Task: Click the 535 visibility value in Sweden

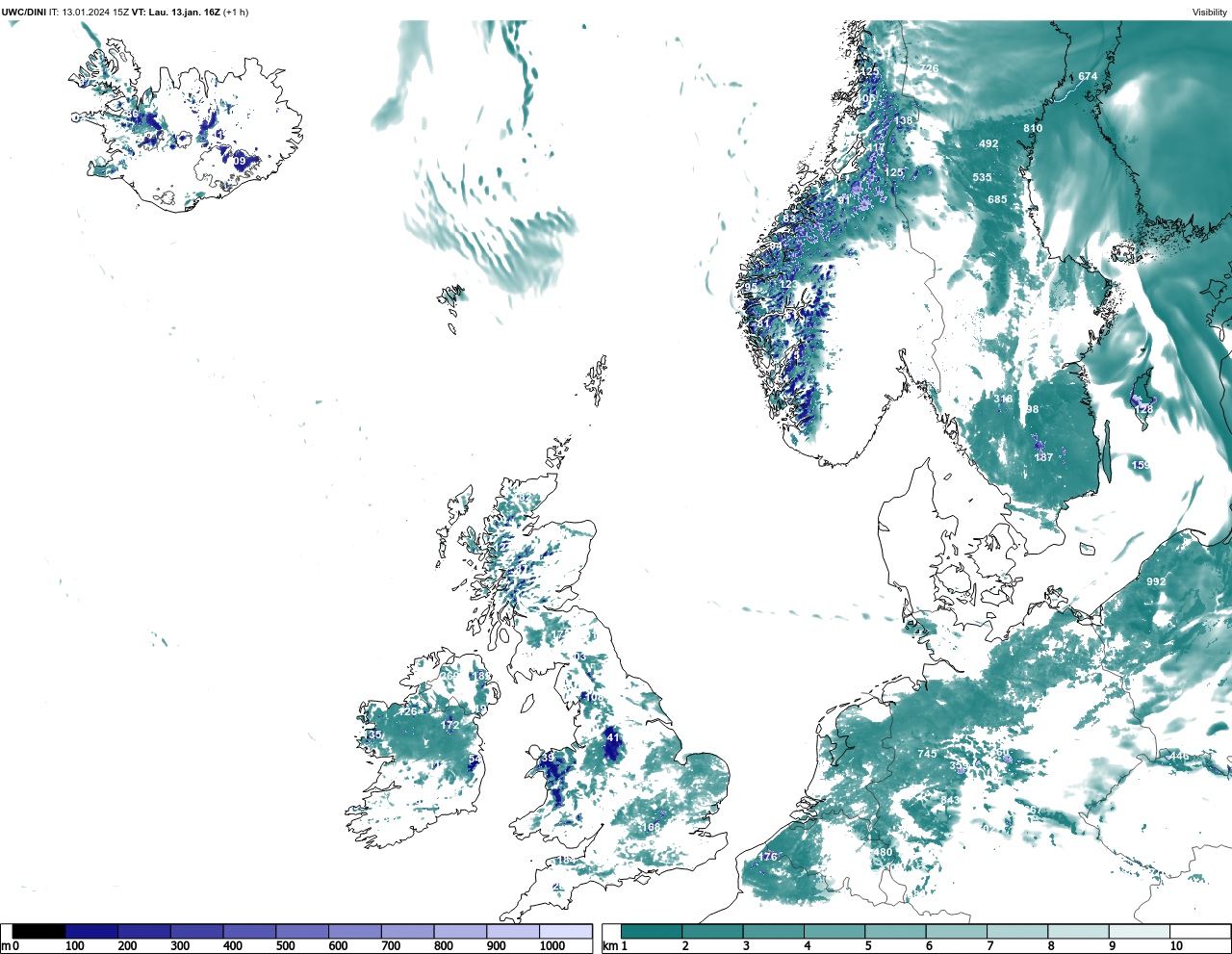Action: pos(982,178)
